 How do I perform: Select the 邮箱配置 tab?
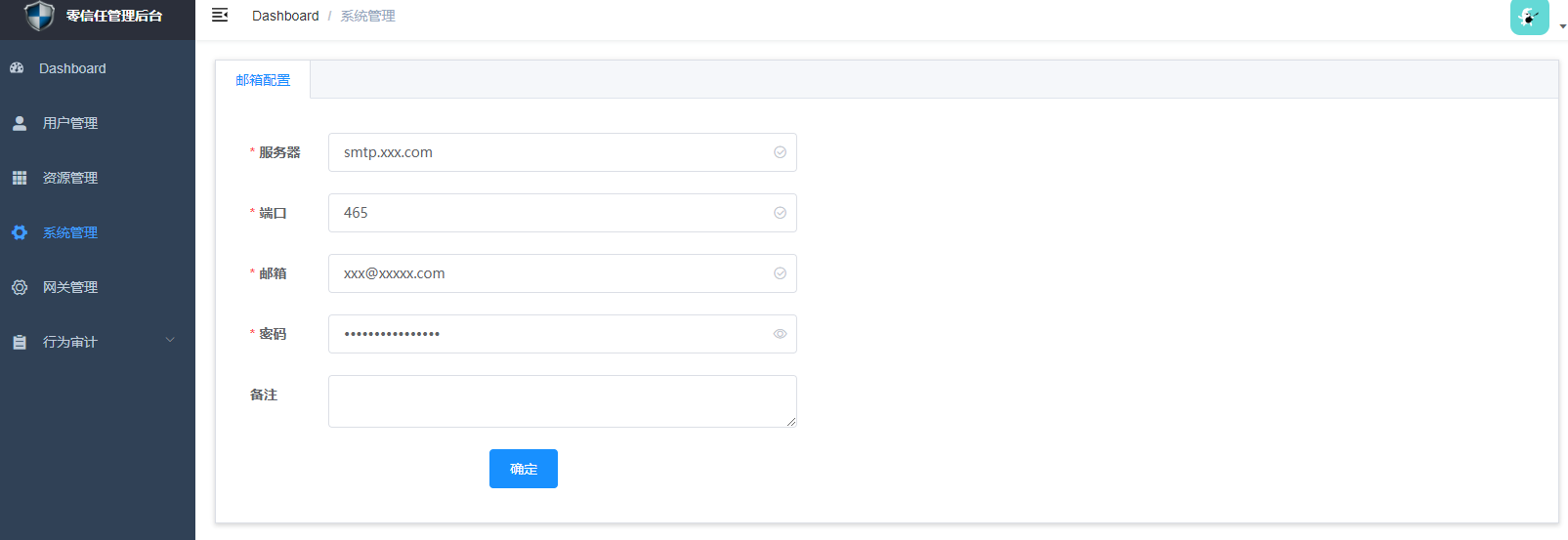pos(263,80)
